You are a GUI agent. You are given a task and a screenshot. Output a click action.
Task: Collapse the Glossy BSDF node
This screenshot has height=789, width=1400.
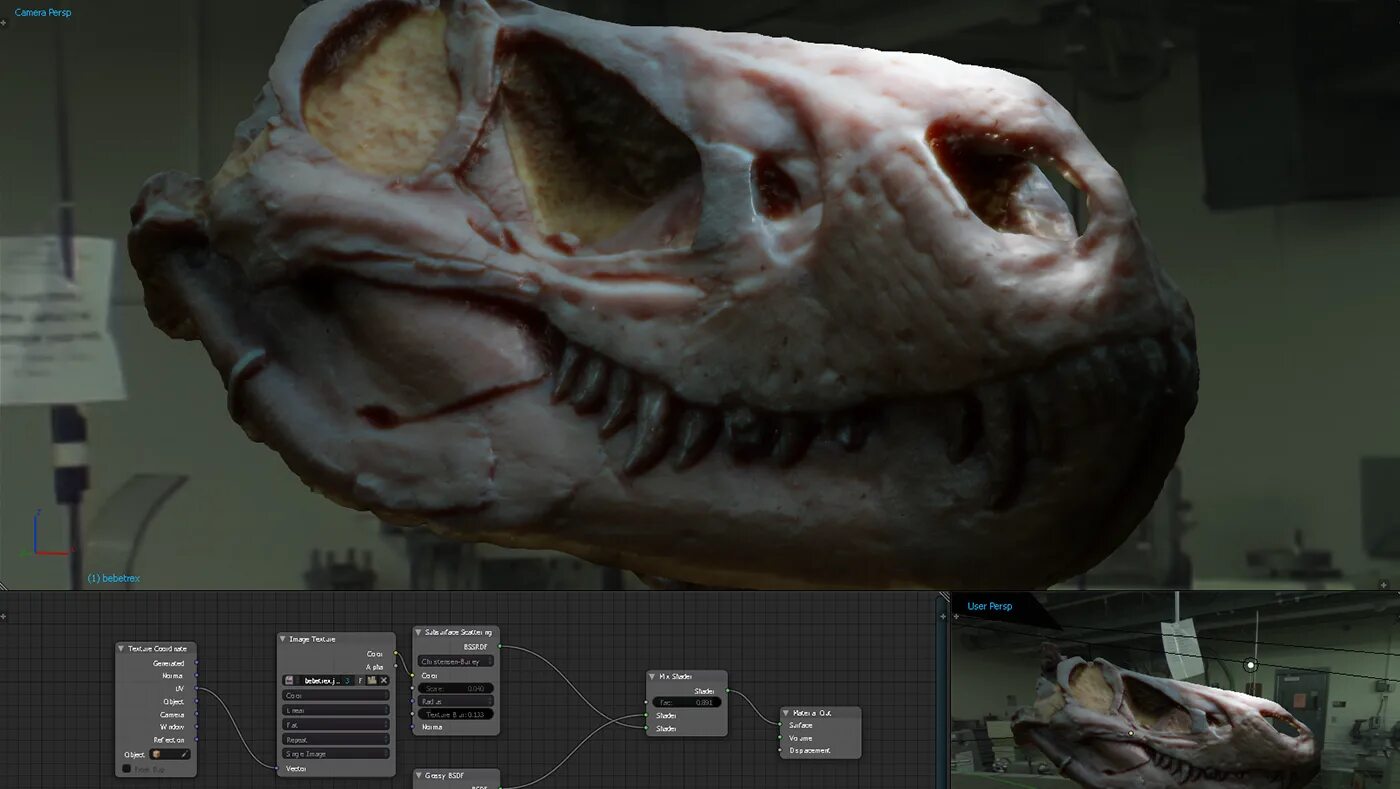coord(419,775)
